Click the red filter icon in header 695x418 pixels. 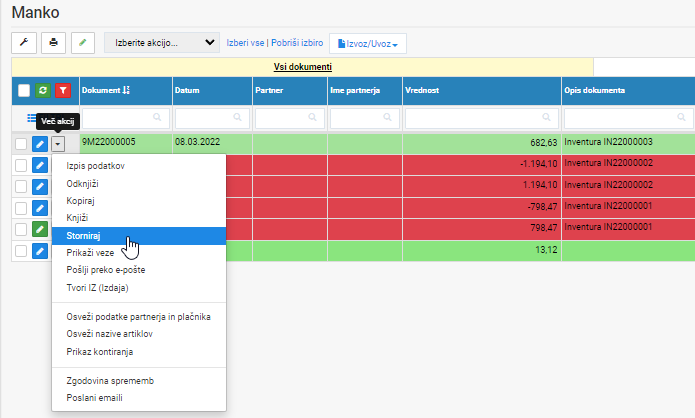[x=63, y=90]
